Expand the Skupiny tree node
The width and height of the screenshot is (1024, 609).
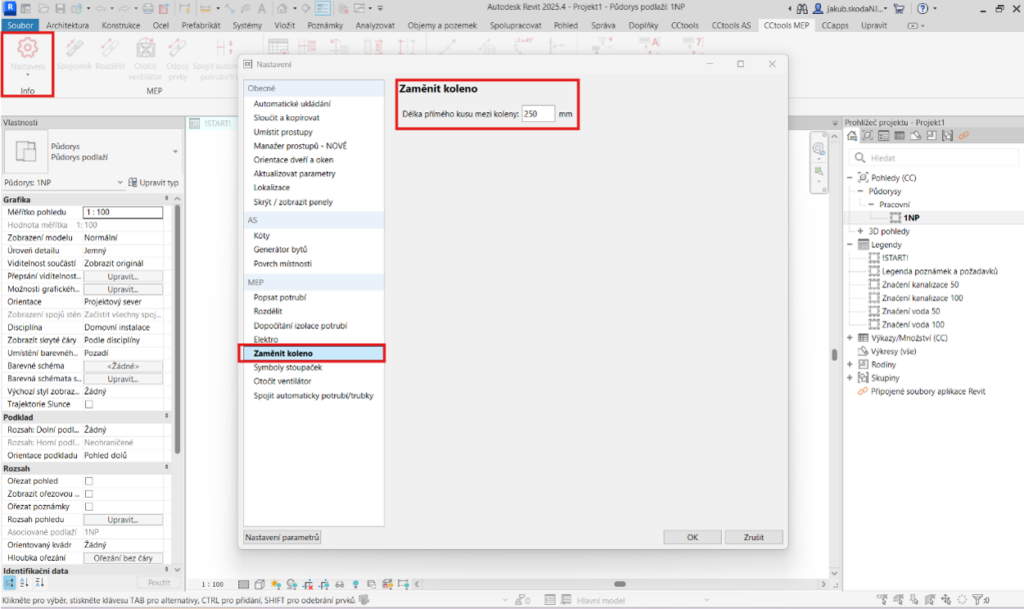click(x=850, y=378)
